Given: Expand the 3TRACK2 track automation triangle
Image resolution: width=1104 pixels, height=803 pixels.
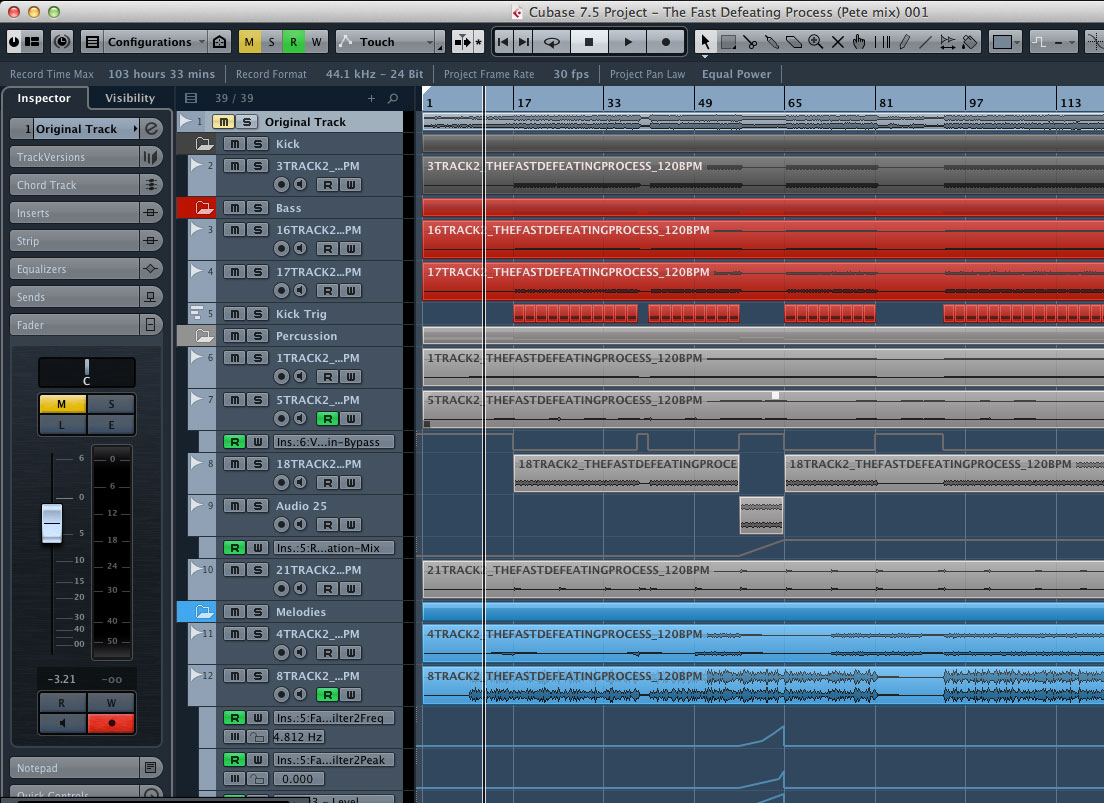Looking at the screenshot, I should coord(196,165).
